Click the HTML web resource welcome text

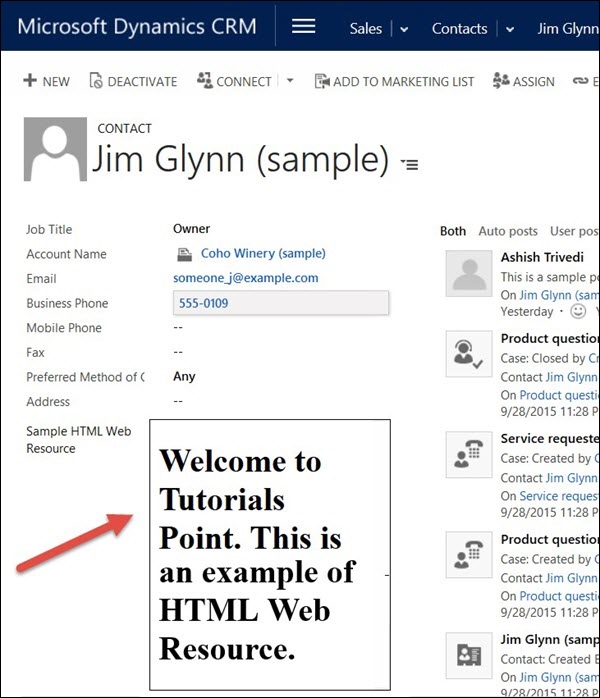pyautogui.click(x=258, y=555)
